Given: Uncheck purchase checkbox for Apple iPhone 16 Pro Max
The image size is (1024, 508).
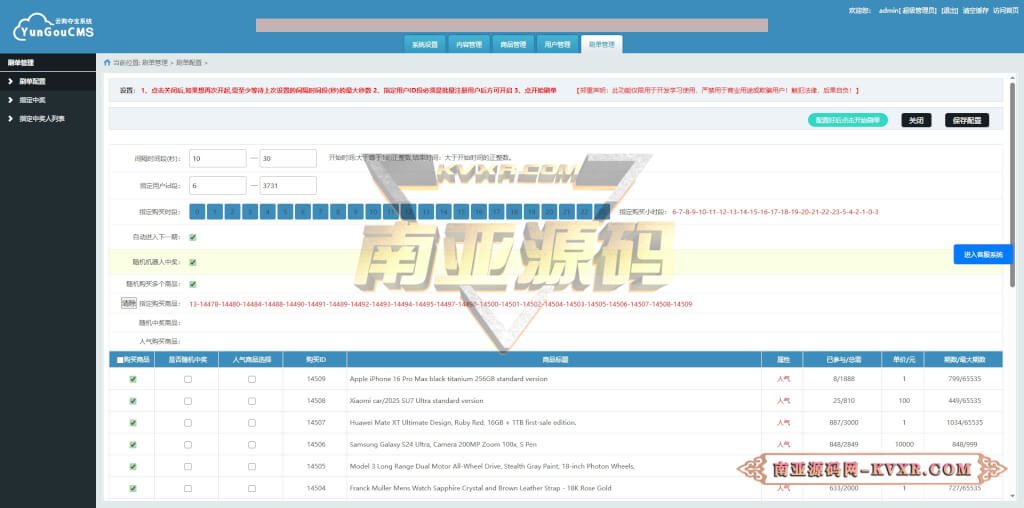Looking at the screenshot, I should click(x=133, y=379).
